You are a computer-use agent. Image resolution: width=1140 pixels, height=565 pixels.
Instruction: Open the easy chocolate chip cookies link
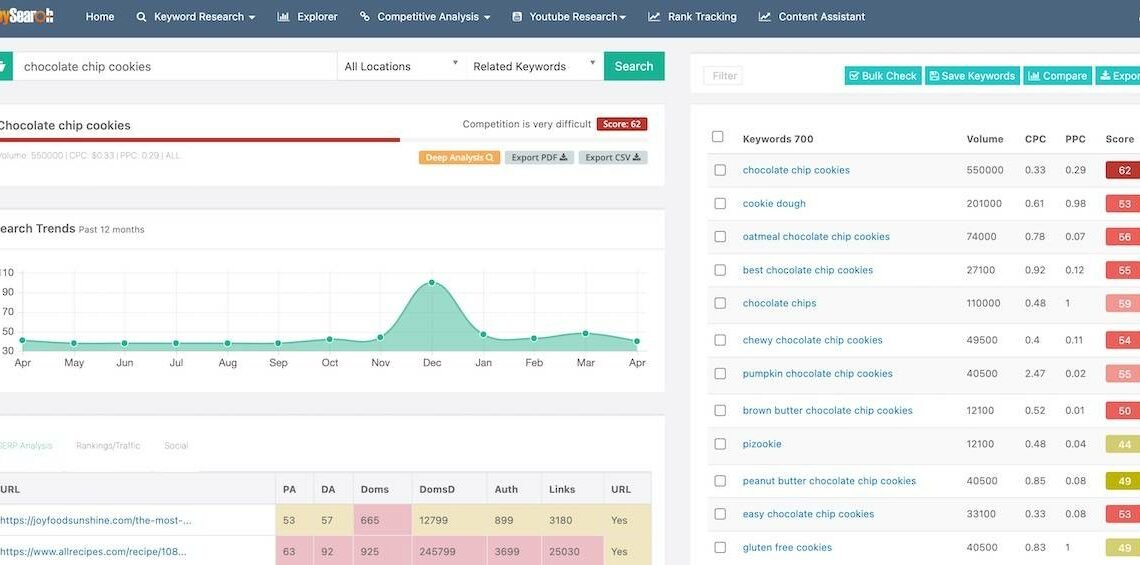coord(808,514)
